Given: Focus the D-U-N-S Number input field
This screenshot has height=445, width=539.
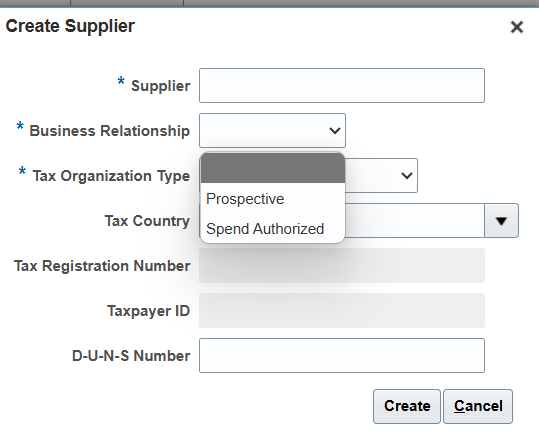Looking at the screenshot, I should (x=342, y=356).
